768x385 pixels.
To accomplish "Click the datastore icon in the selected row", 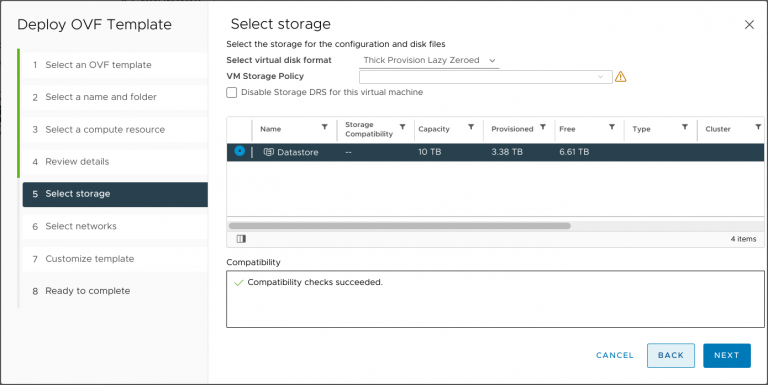I will tap(268, 152).
